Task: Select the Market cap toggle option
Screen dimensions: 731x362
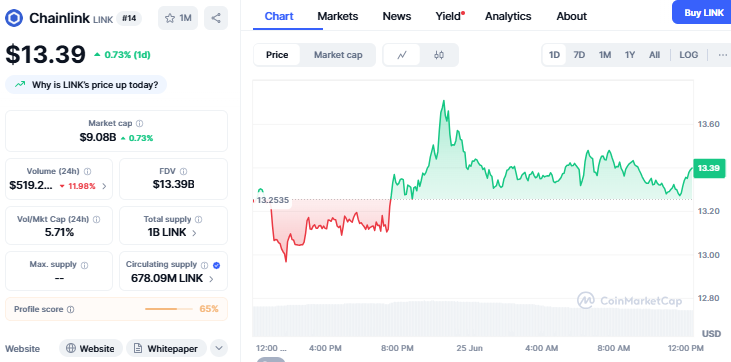Action: (338, 55)
